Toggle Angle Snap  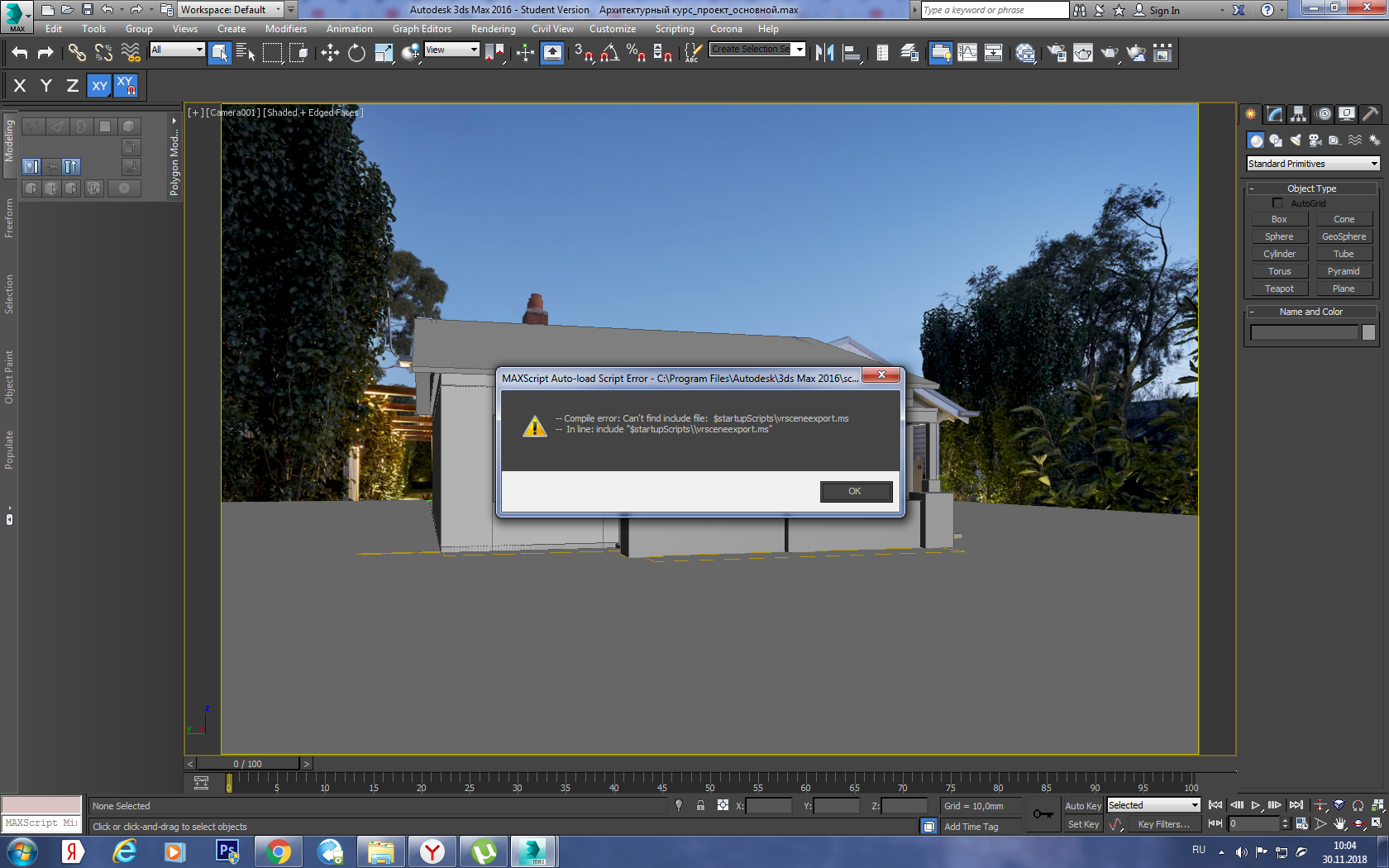coord(610,53)
